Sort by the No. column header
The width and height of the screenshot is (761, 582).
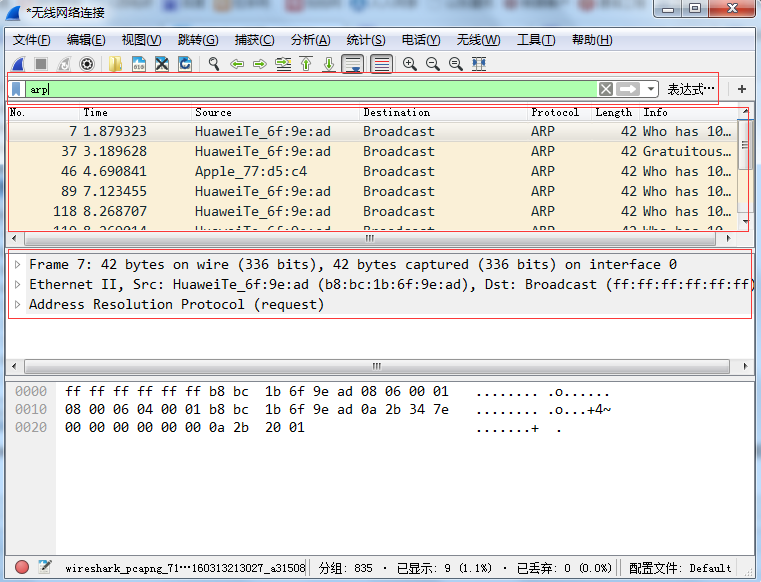[44, 113]
